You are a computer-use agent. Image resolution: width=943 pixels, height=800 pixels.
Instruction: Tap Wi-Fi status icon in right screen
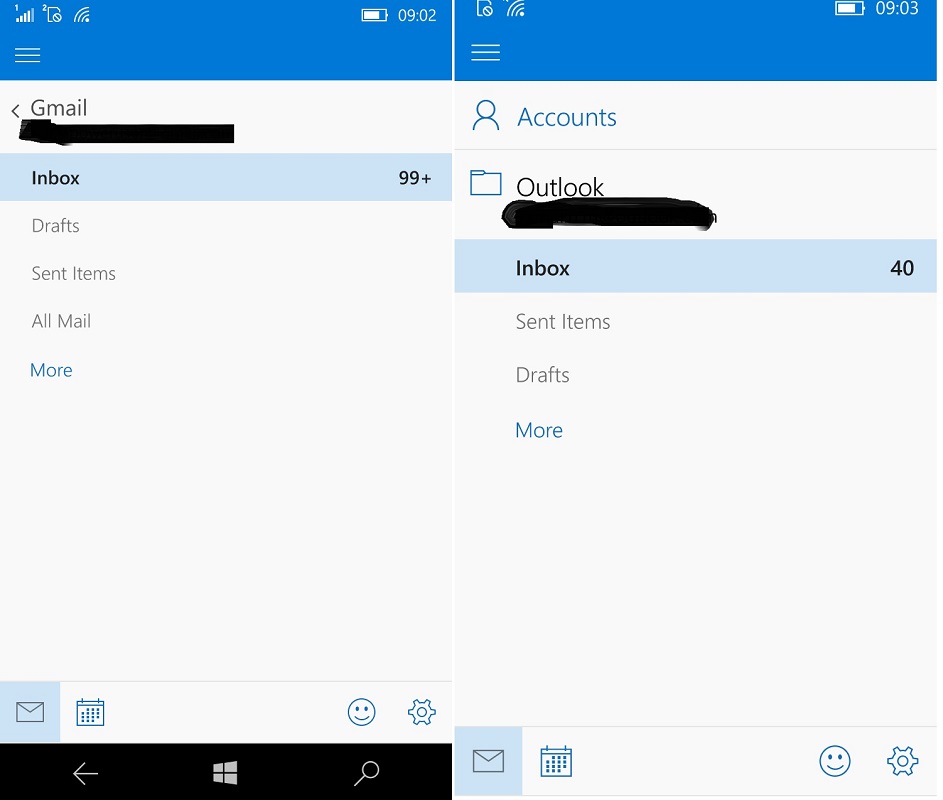tap(515, 8)
